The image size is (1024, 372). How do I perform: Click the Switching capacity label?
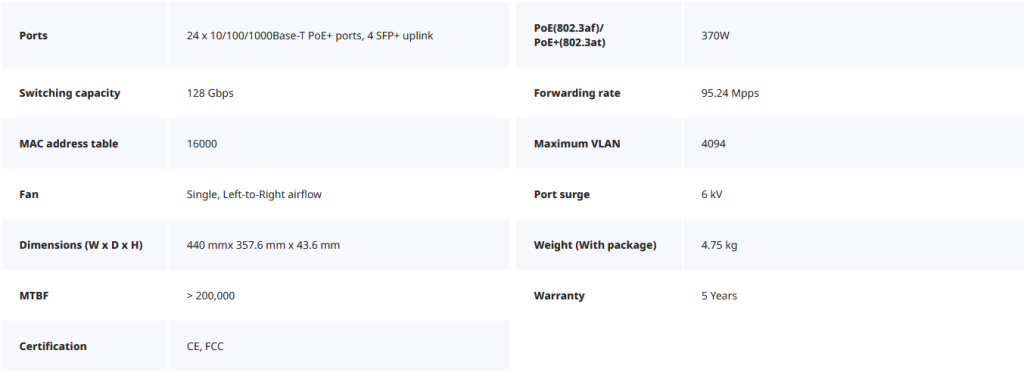70,93
